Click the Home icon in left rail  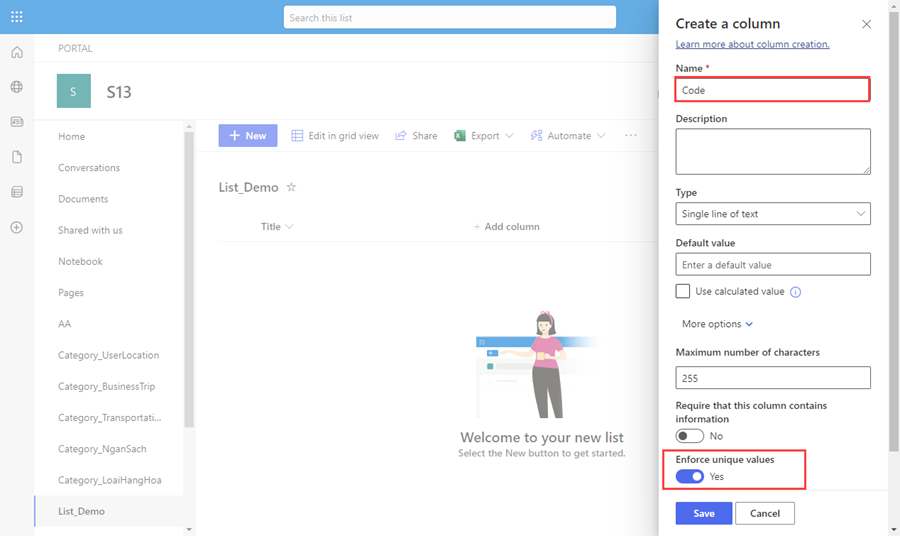point(17,52)
